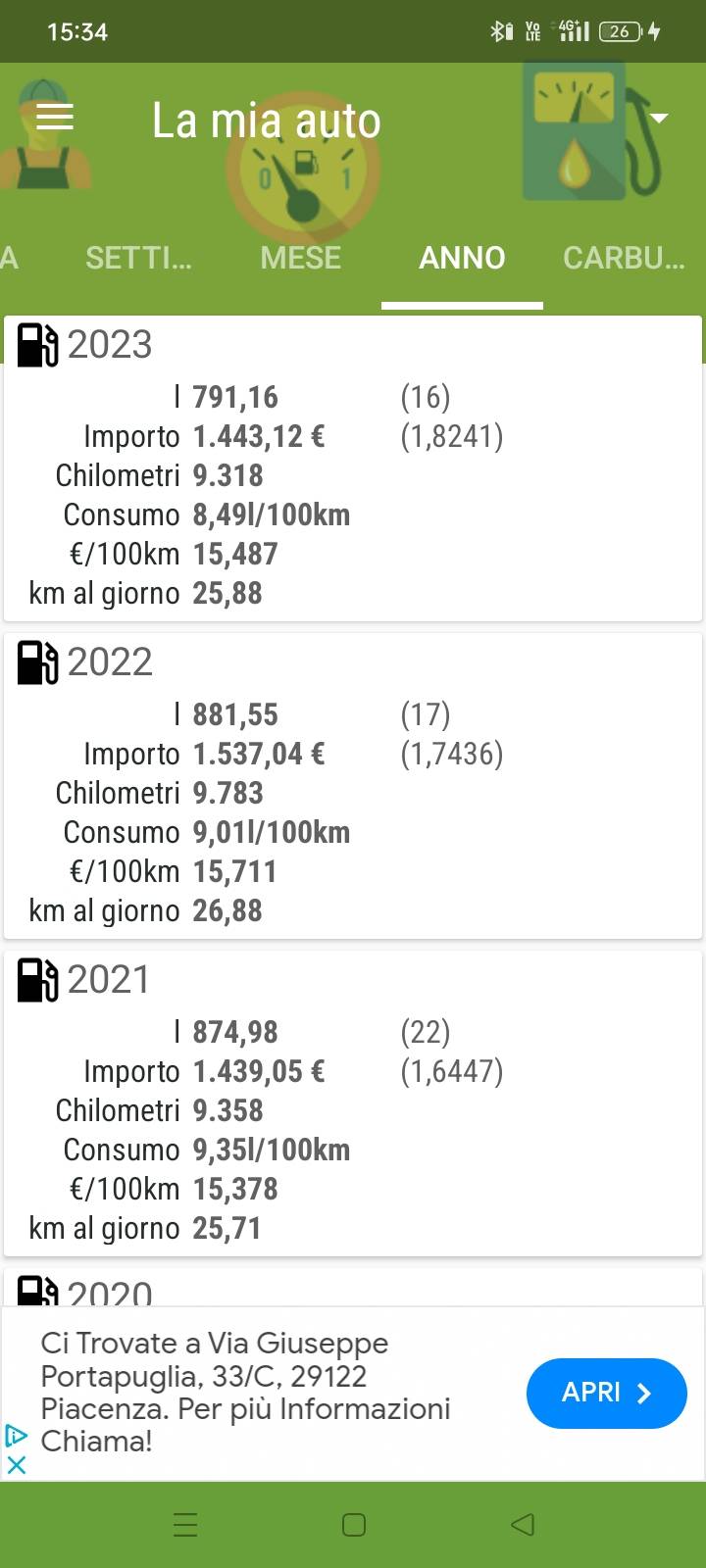Open the 2023 yearly summary card
This screenshot has width=706, height=1568.
point(353,468)
